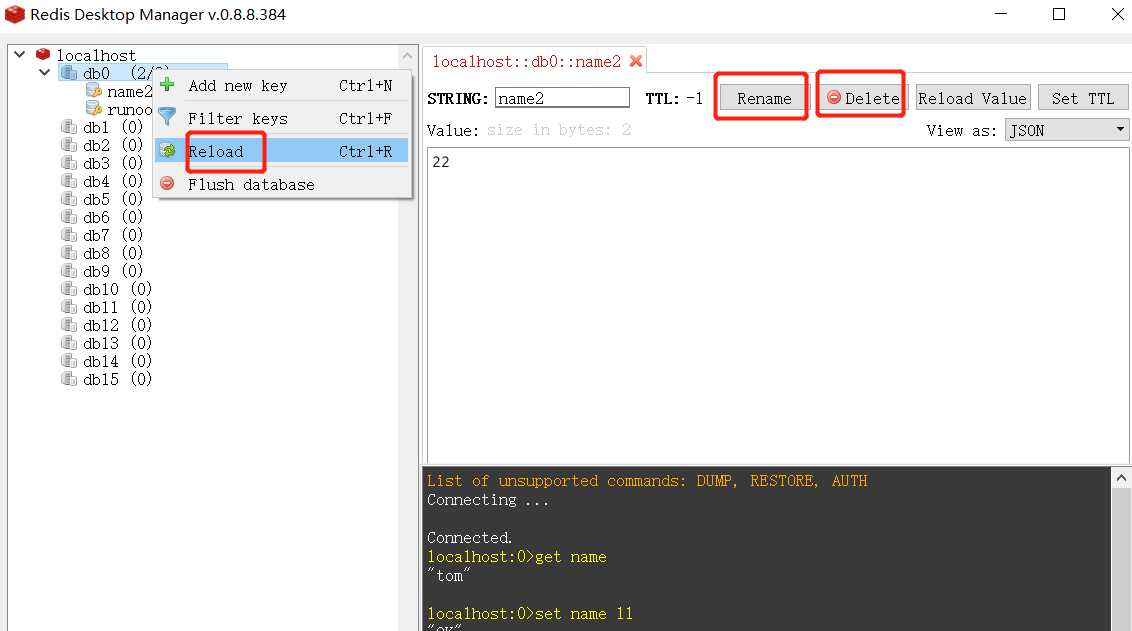Image resolution: width=1132 pixels, height=631 pixels.
Task: Click the Rename button
Action: [x=764, y=98]
